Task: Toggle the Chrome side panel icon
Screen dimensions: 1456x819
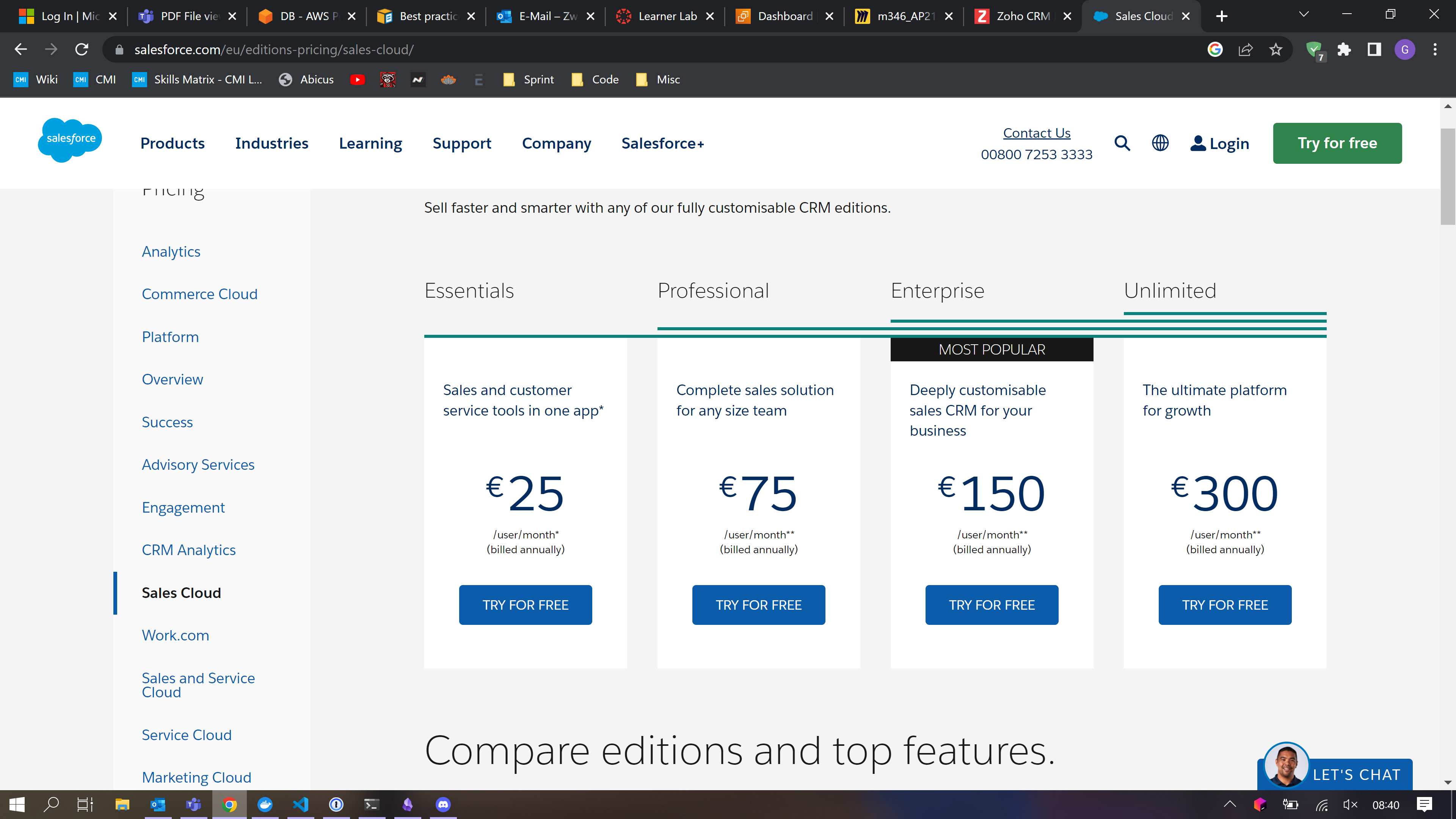Action: click(x=1374, y=50)
